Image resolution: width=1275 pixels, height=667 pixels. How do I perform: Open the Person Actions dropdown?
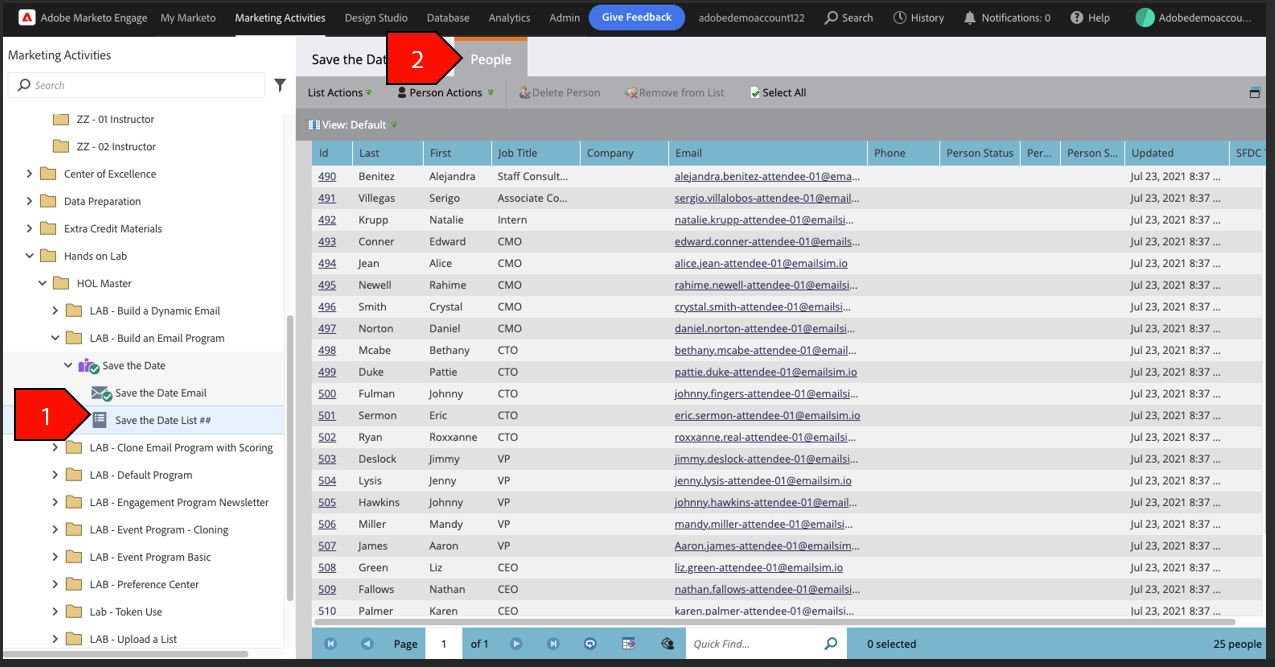click(x=445, y=93)
